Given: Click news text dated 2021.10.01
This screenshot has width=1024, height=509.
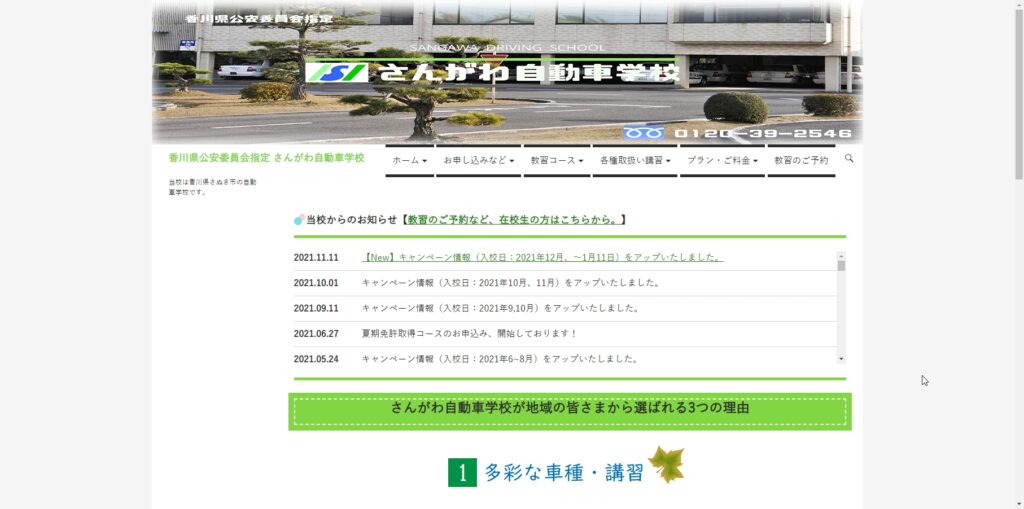Looking at the screenshot, I should tap(512, 283).
